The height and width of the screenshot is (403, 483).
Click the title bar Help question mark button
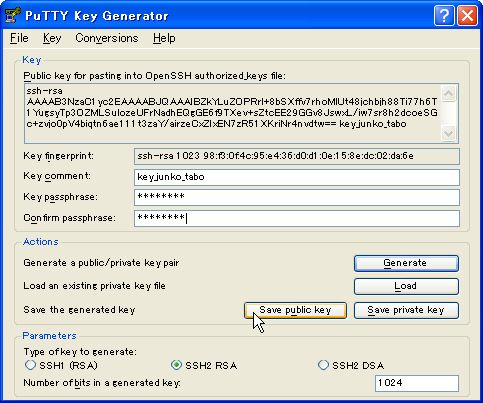pos(444,15)
